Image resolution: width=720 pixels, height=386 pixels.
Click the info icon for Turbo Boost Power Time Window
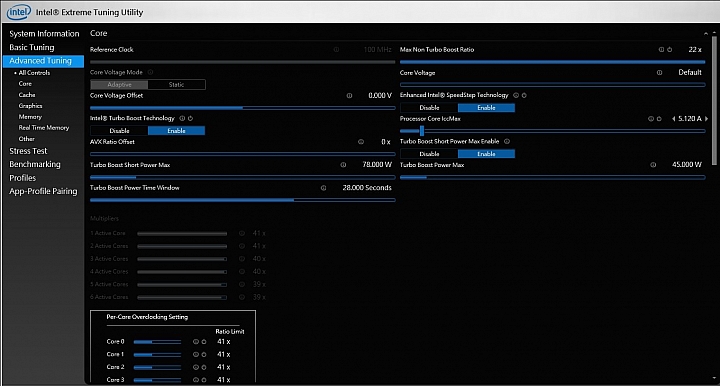click(324, 188)
